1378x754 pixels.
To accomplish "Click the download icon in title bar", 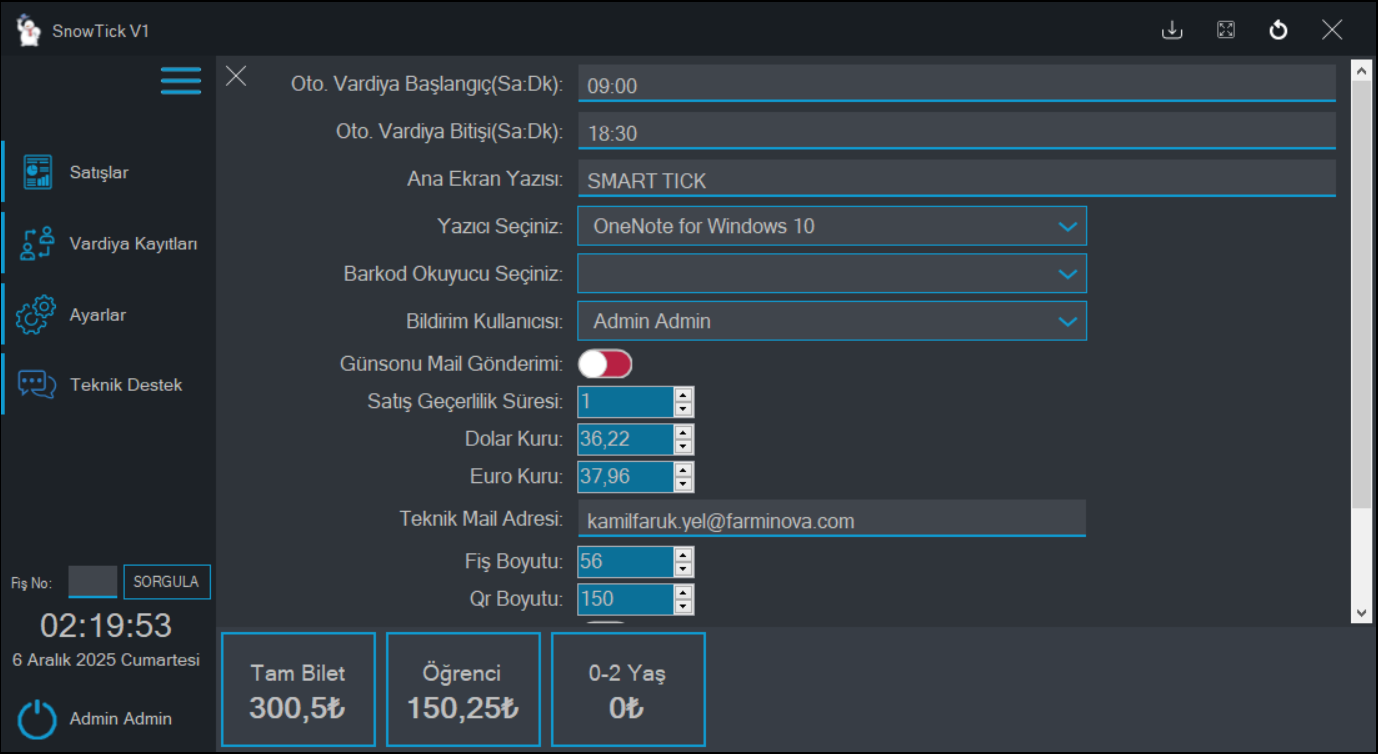I will pyautogui.click(x=1172, y=30).
